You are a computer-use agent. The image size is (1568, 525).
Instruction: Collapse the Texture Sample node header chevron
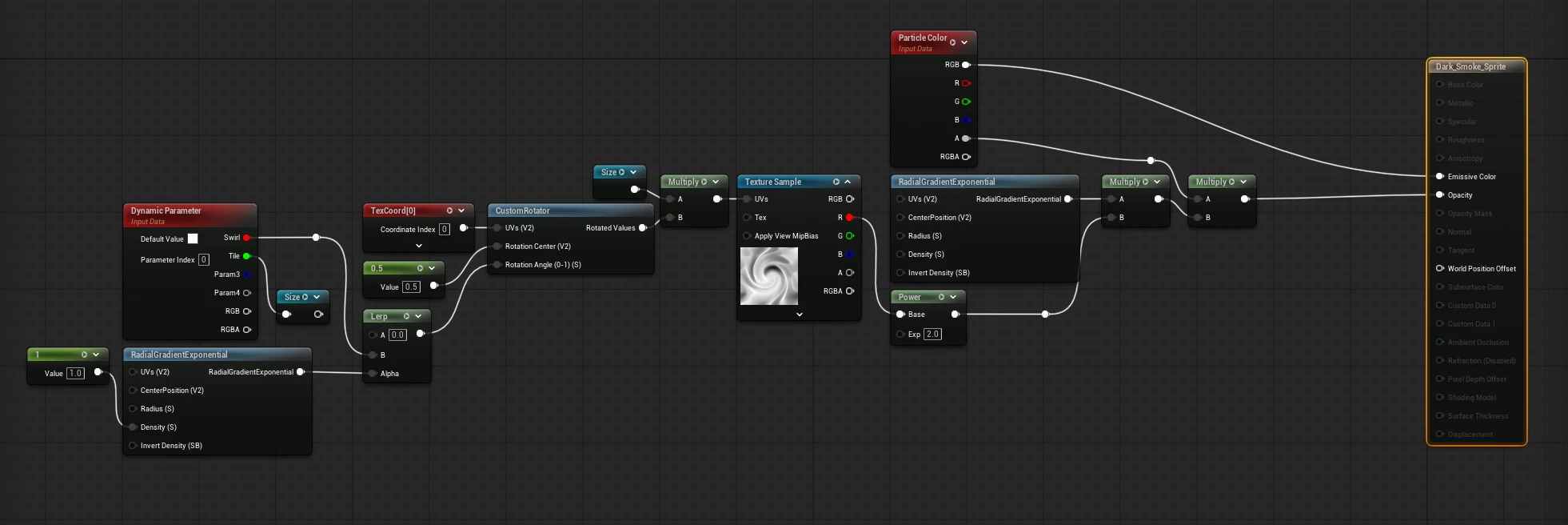pos(848,182)
